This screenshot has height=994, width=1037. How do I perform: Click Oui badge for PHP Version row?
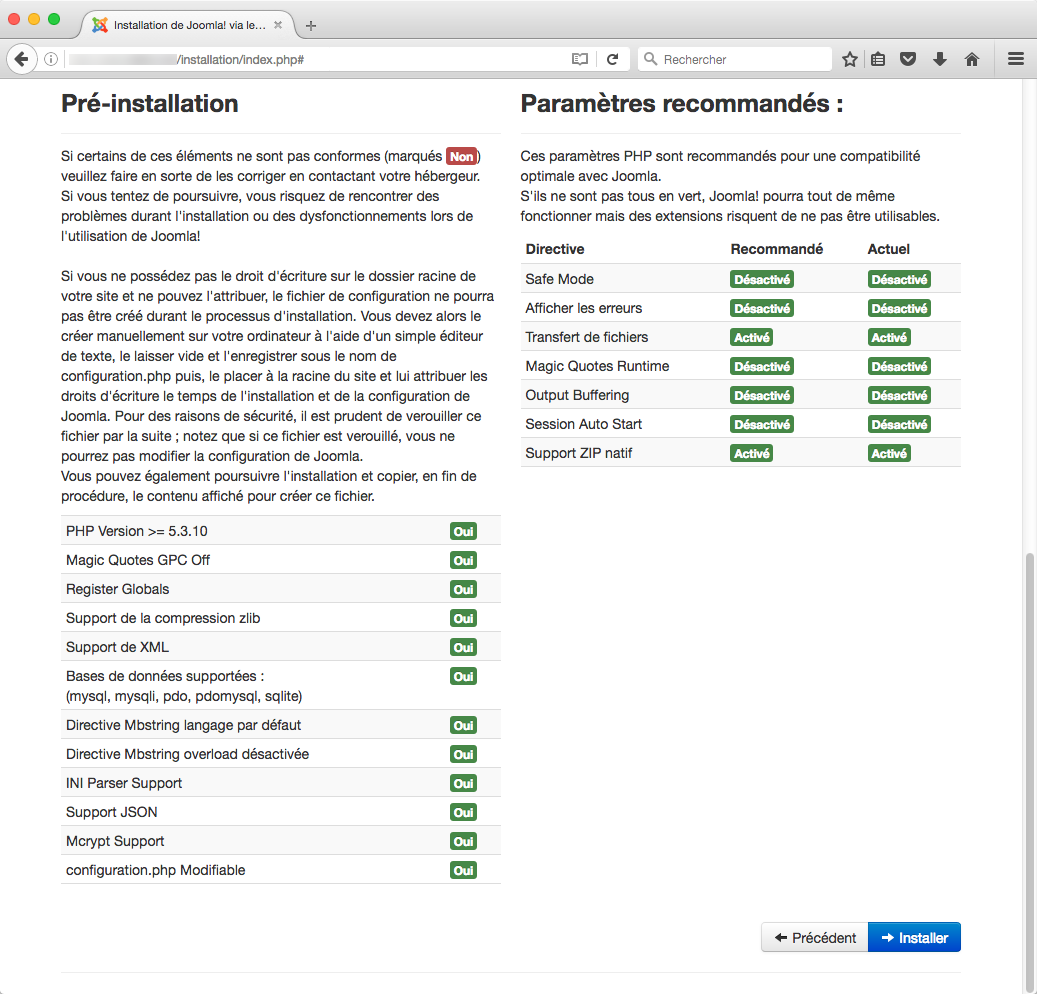pyautogui.click(x=463, y=532)
